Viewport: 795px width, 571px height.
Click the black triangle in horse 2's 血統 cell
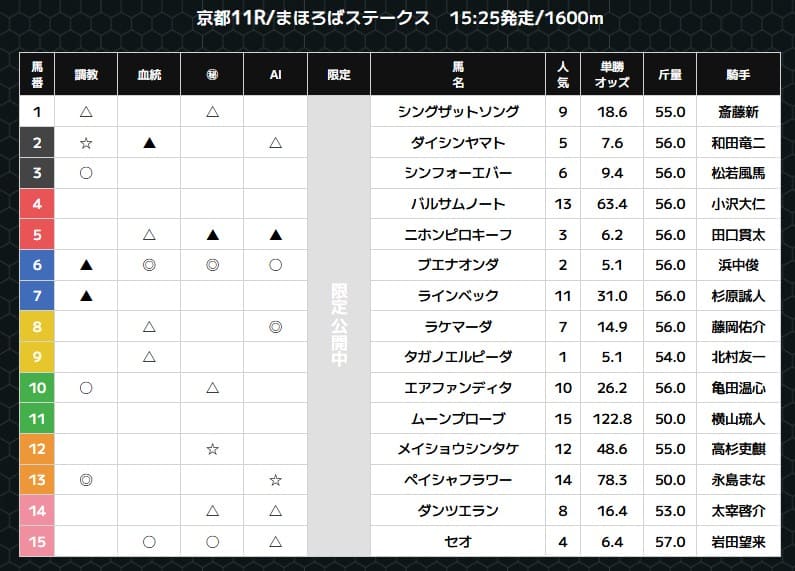[149, 143]
